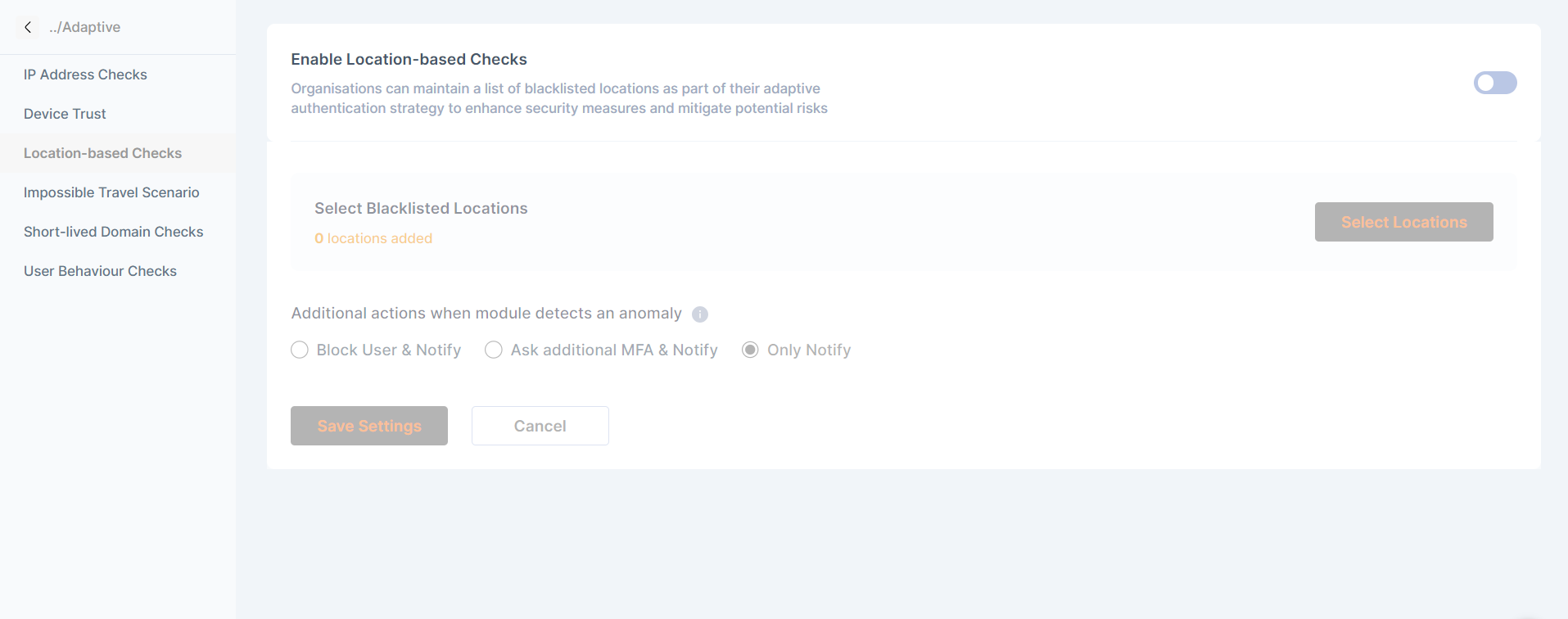Open Location-based Checks sidebar item
1568x619 pixels.
pos(102,153)
